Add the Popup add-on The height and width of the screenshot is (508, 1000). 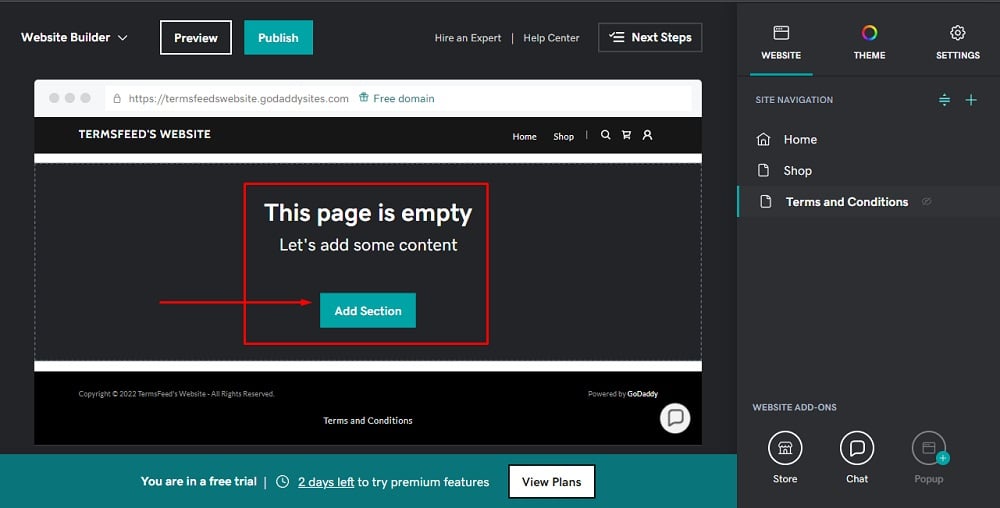(x=929, y=458)
